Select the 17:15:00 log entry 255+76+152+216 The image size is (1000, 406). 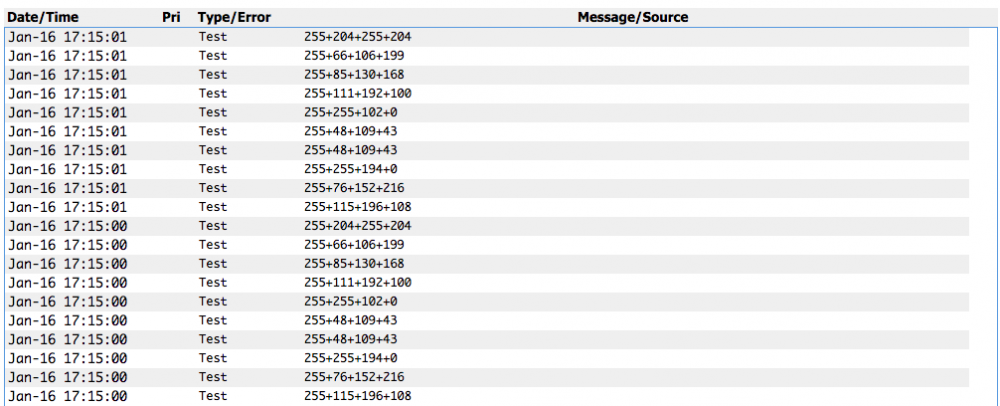353,377
